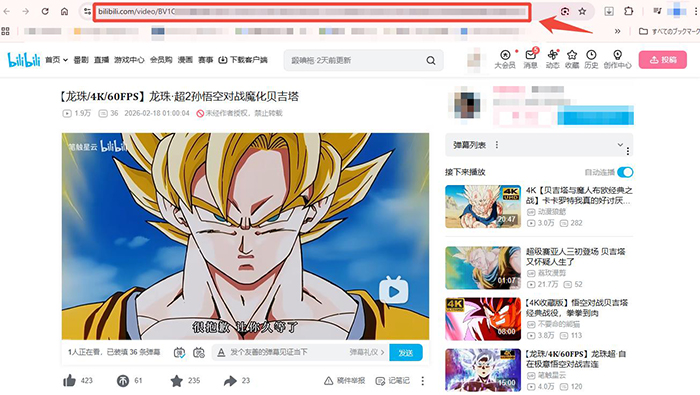Like the video with thumbs-up icon

(69, 381)
